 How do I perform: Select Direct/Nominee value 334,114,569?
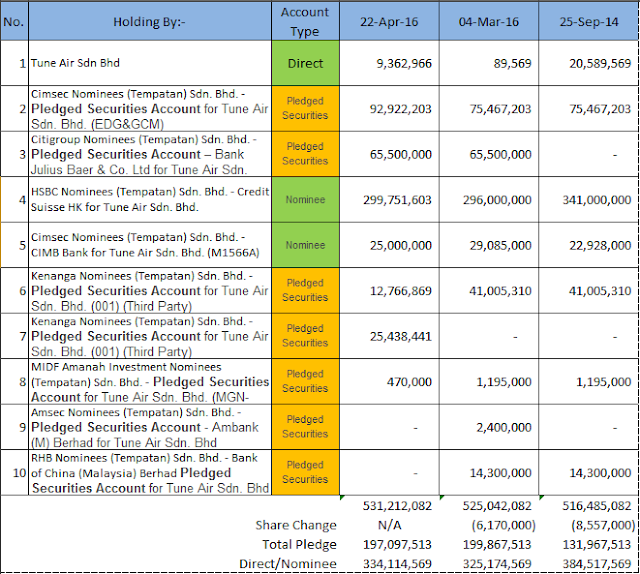tap(397, 564)
